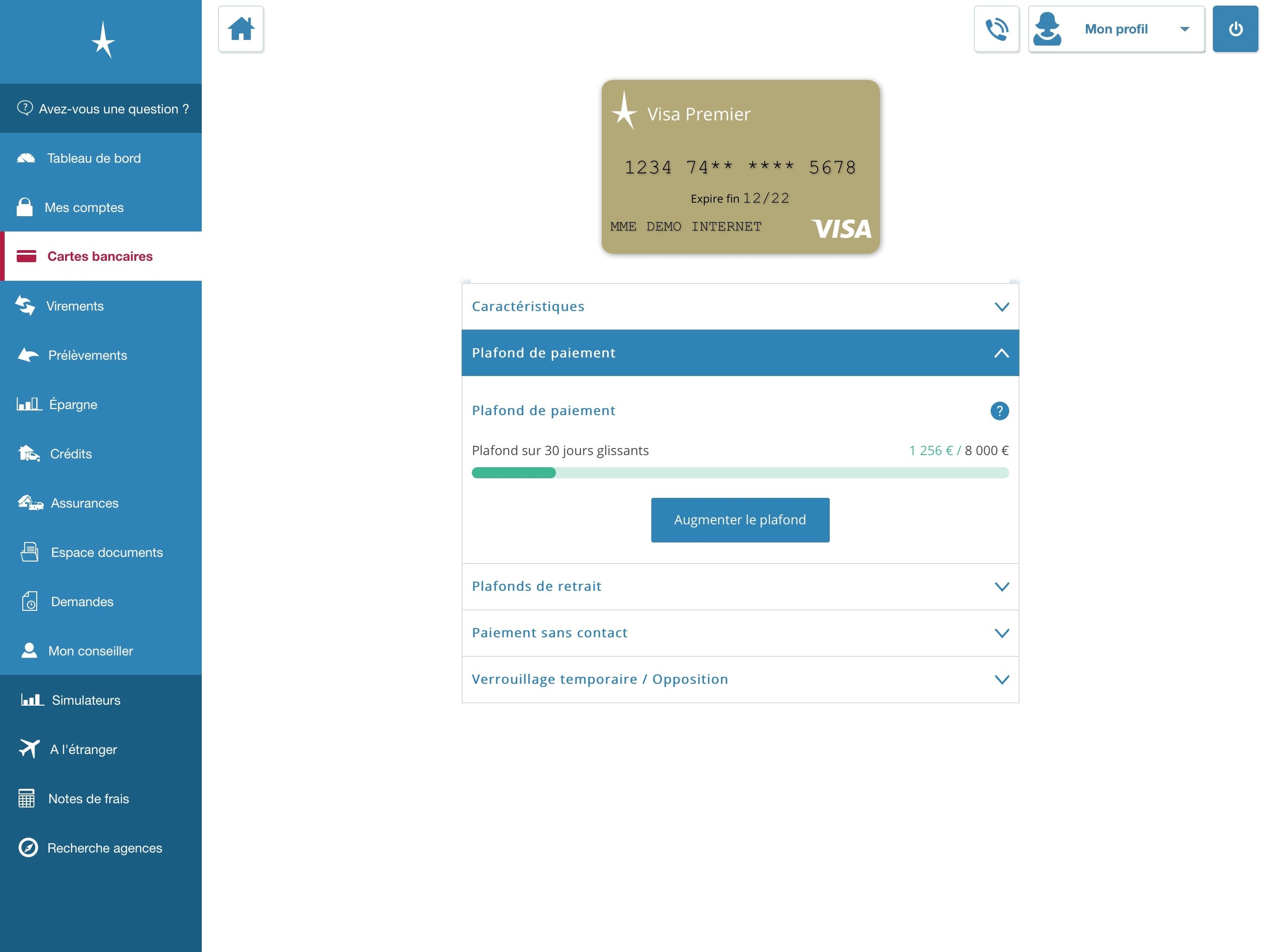Open the Mon profil dropdown
Viewport: 1270px width, 952px height.
[1116, 29]
